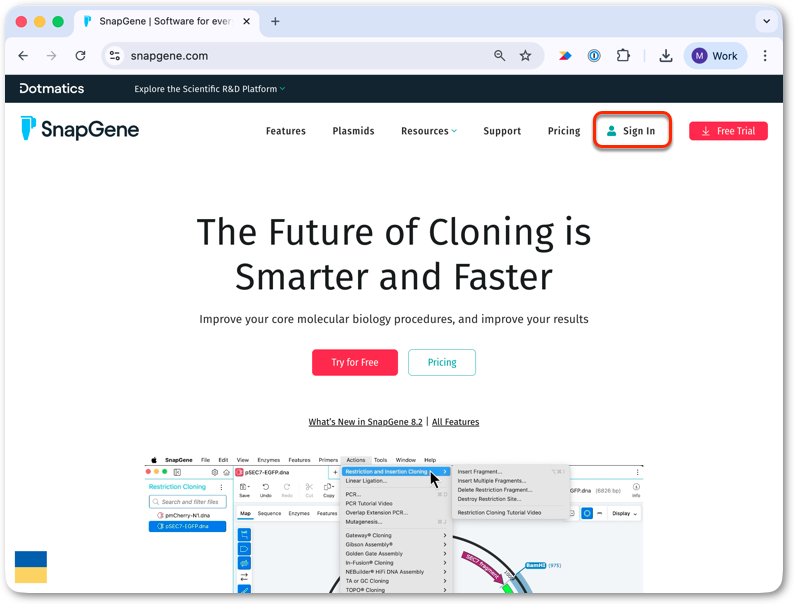Open the Extensions puzzle icon

[x=623, y=56]
